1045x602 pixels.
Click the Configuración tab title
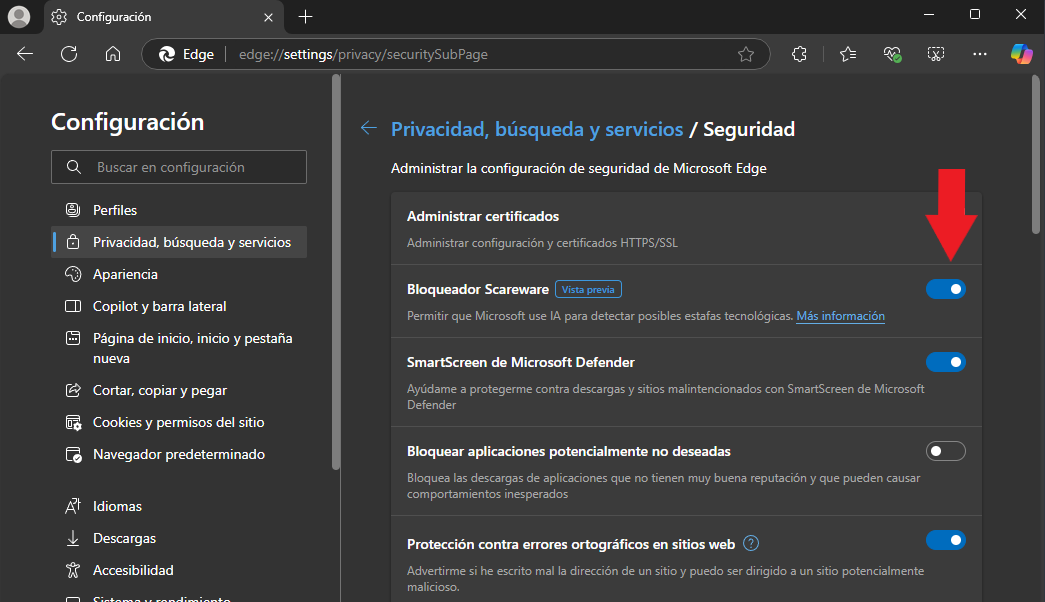114,17
